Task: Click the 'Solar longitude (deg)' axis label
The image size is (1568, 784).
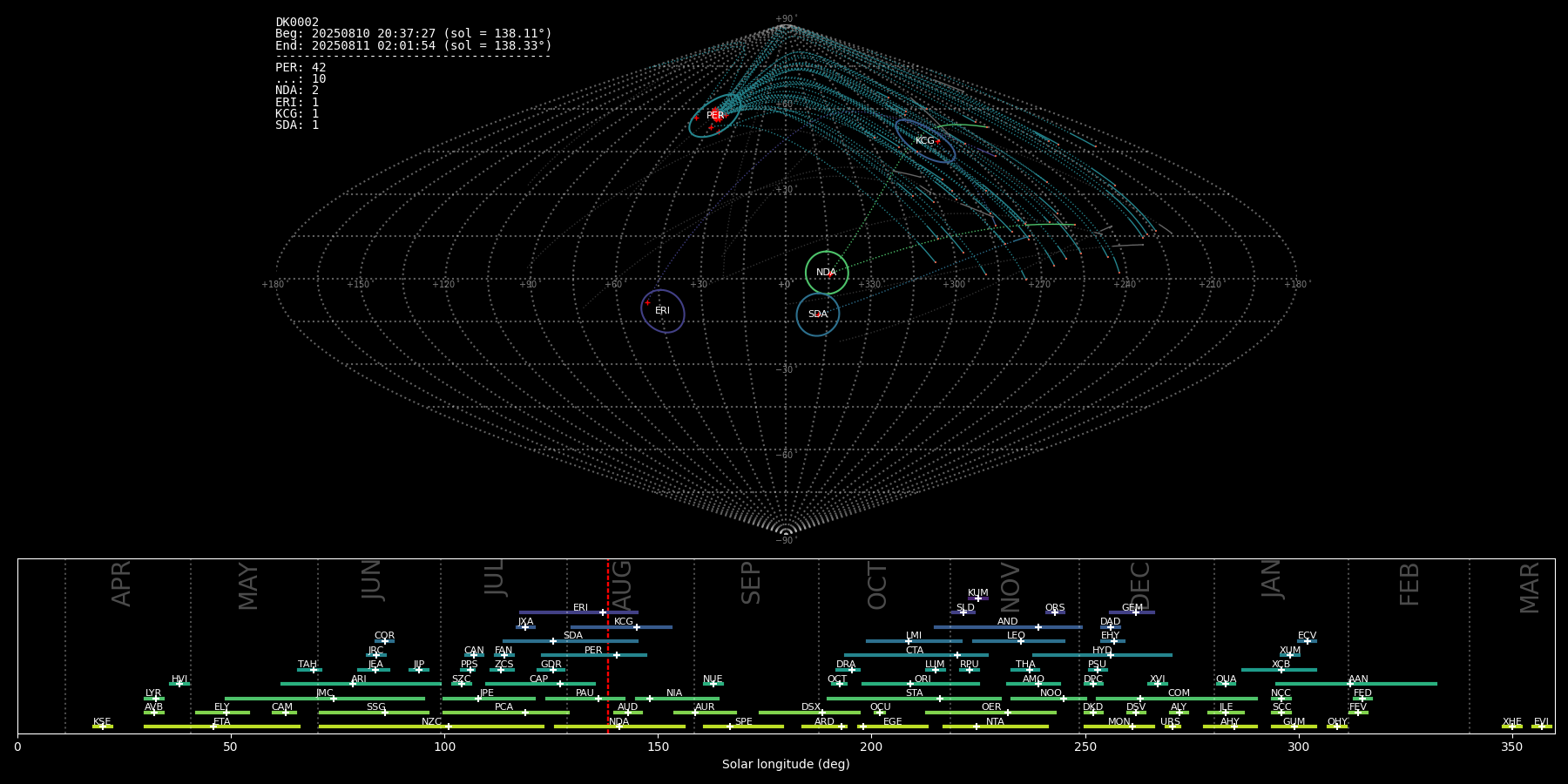Action: [786, 764]
